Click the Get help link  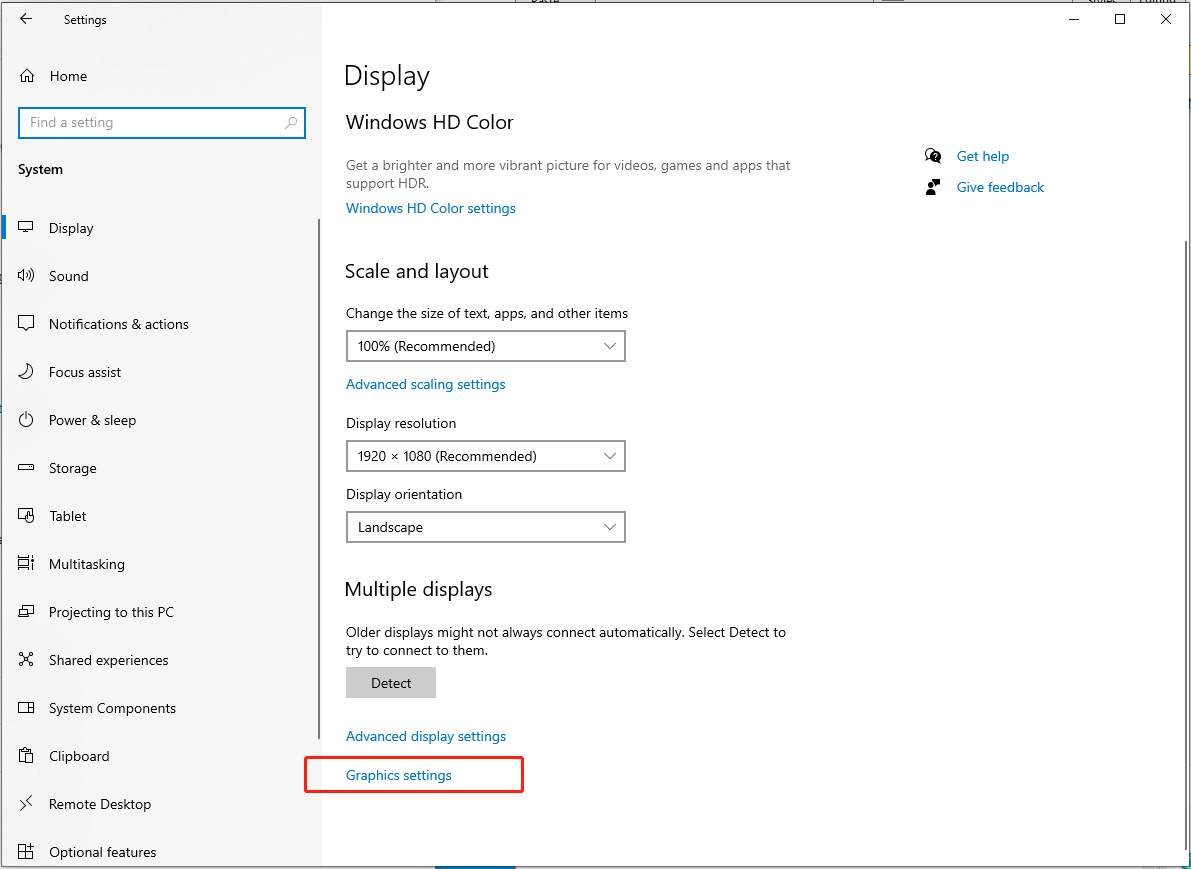pos(982,156)
